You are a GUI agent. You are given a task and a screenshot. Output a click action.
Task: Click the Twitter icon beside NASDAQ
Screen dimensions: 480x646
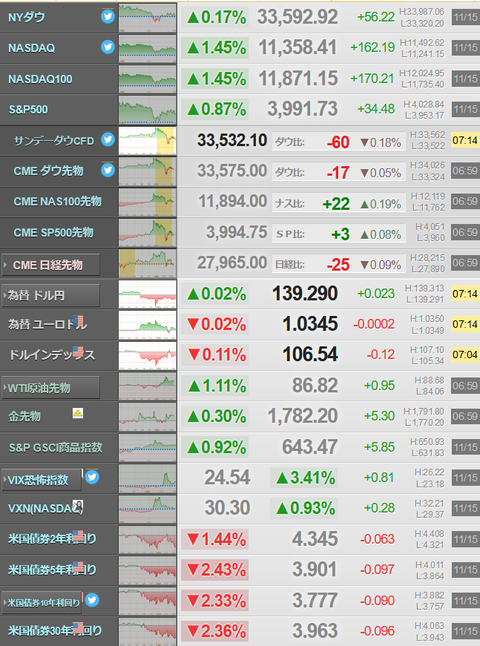108,47
